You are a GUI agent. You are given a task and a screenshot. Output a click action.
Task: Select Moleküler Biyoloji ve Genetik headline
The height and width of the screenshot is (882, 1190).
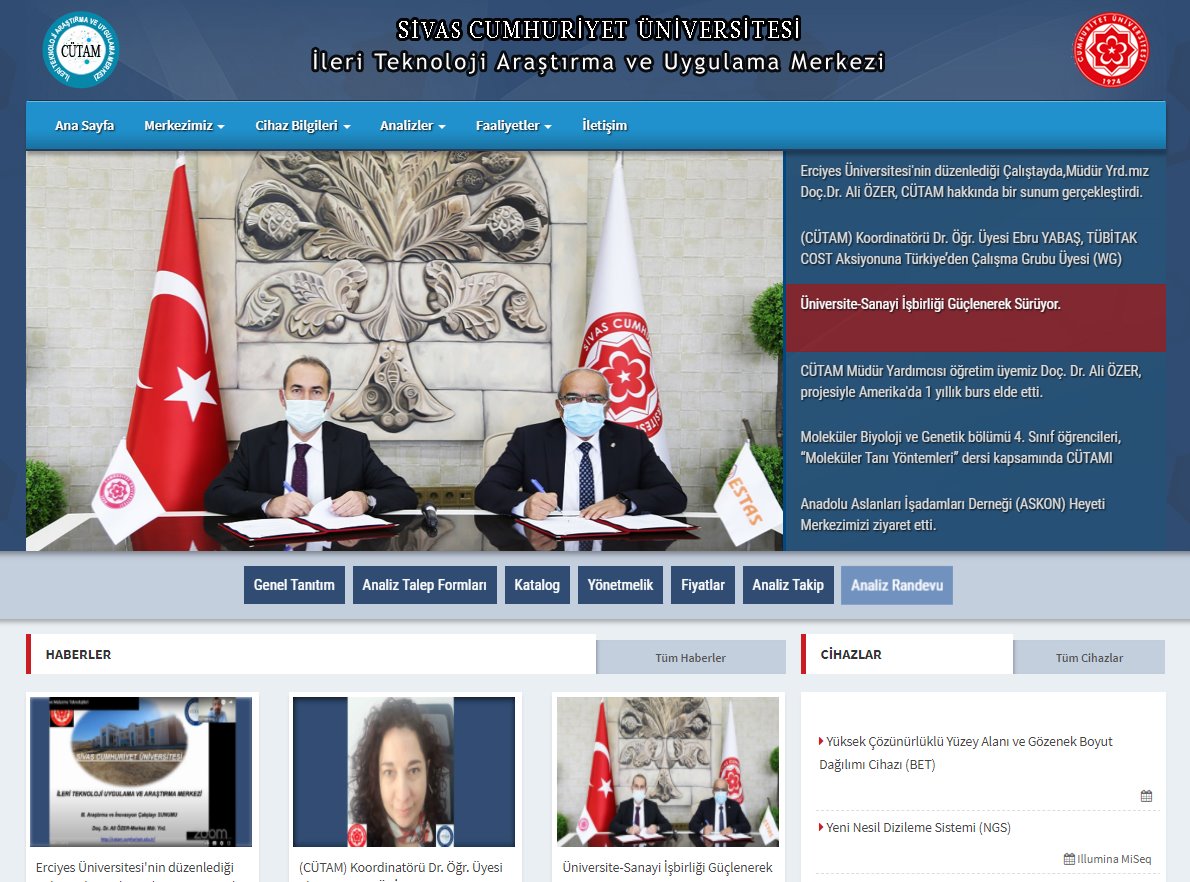click(974, 448)
